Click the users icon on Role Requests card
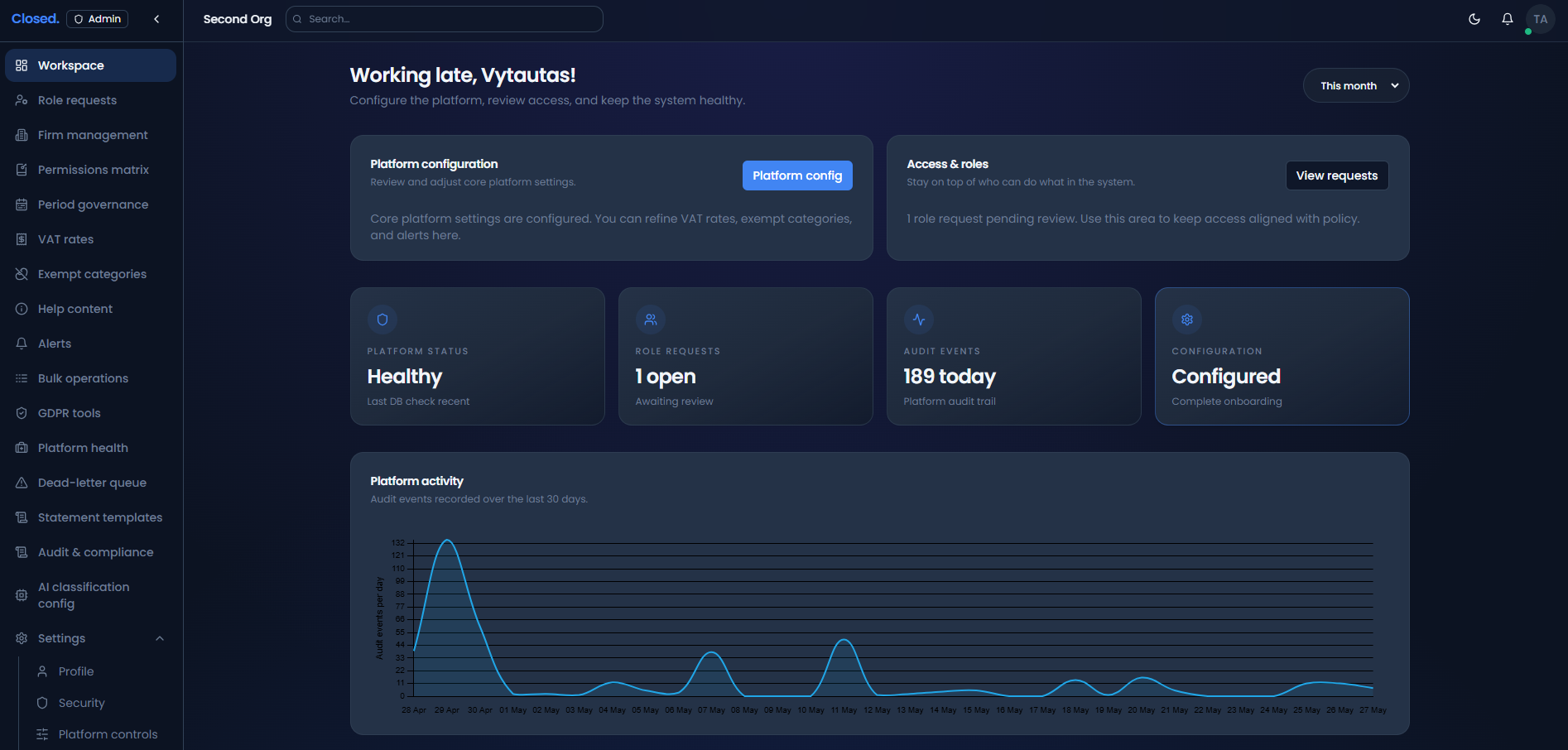 (651, 320)
